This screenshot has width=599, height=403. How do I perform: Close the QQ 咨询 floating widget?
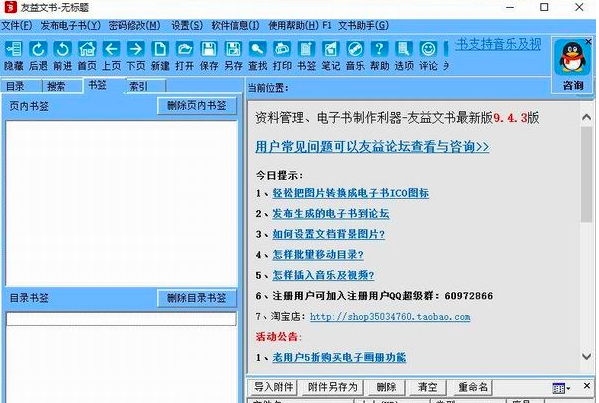click(588, 41)
